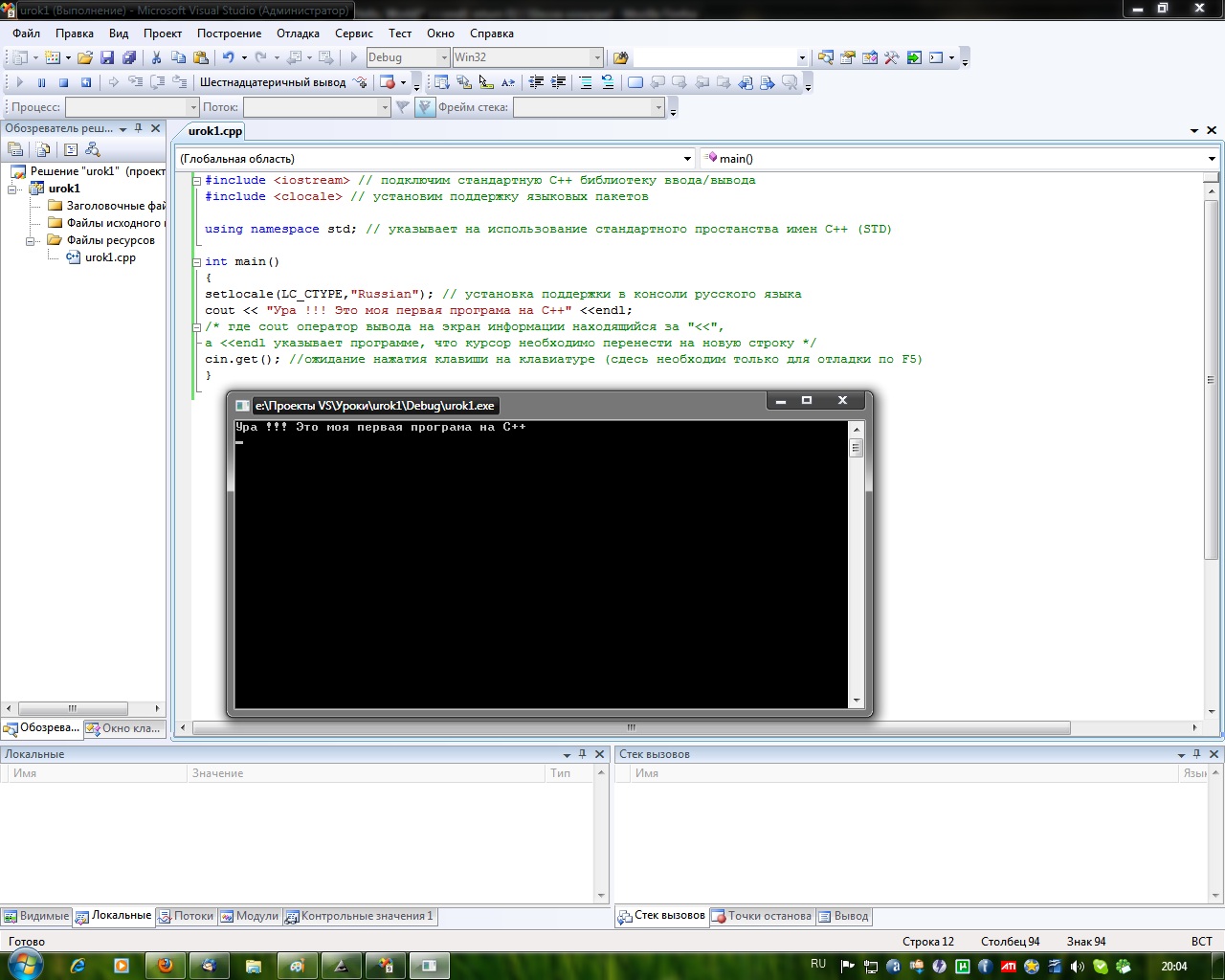Switch to the Точки останова tab
This screenshot has width=1225, height=980.
coord(762,916)
